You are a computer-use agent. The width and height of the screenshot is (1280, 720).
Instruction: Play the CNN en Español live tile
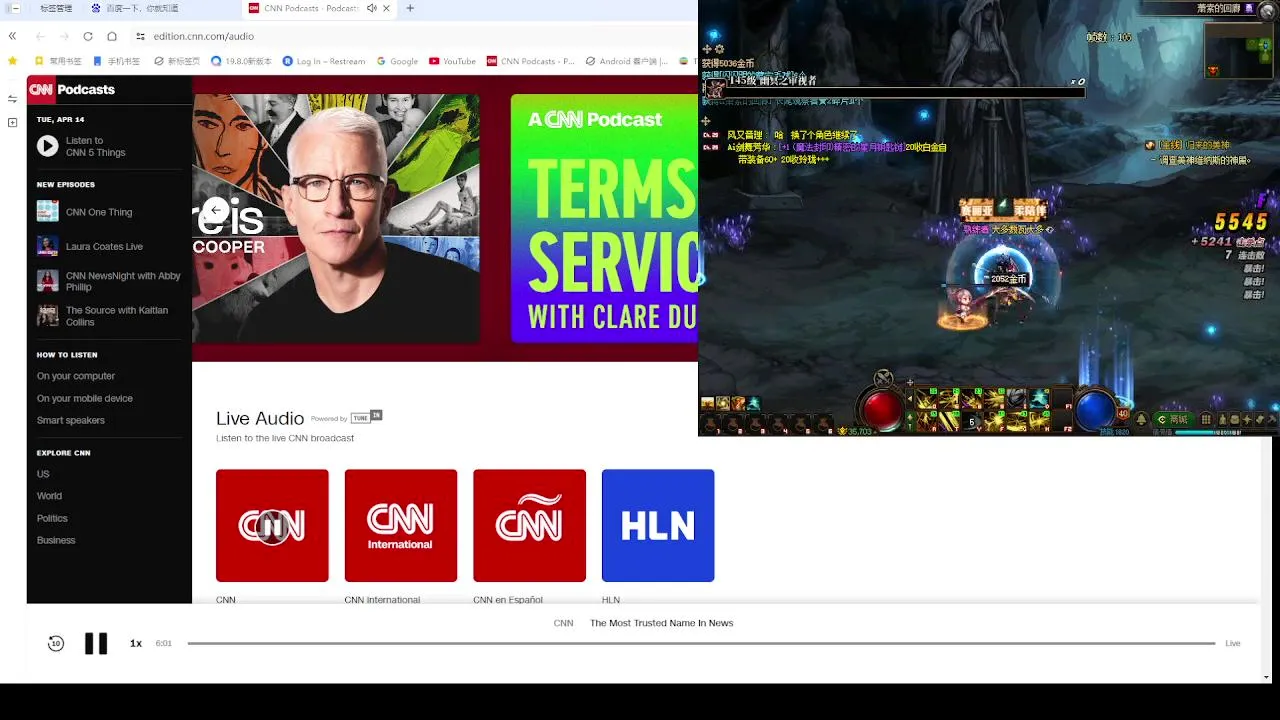click(x=529, y=526)
